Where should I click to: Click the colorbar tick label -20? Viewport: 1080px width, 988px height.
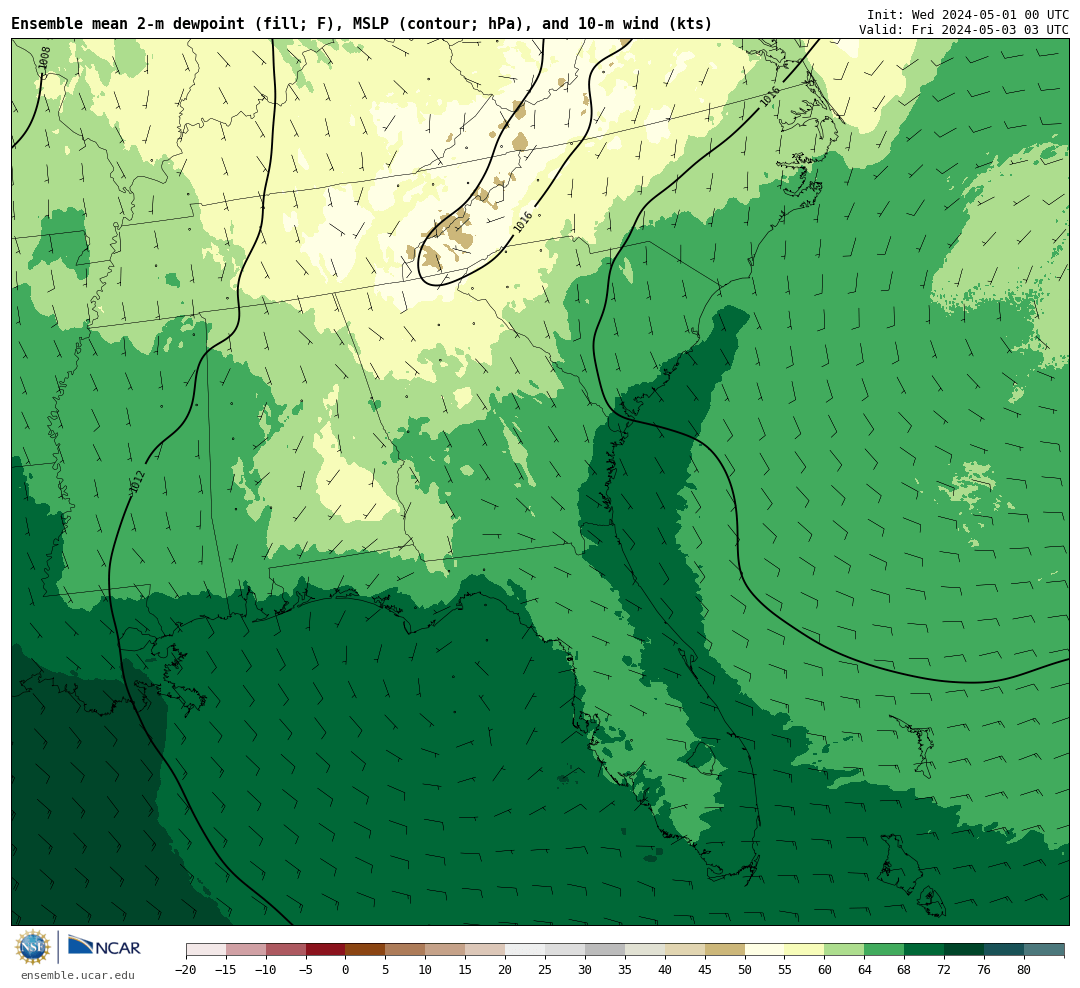186,970
